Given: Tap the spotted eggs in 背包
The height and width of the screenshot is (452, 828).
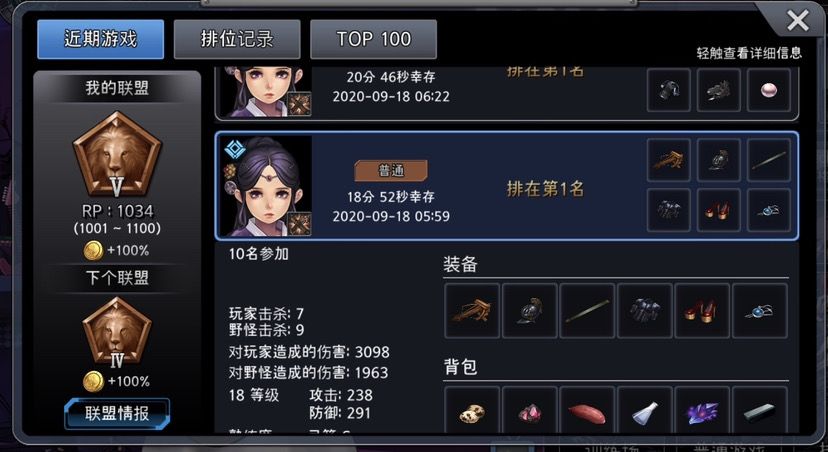Looking at the screenshot, I should coord(472,411).
